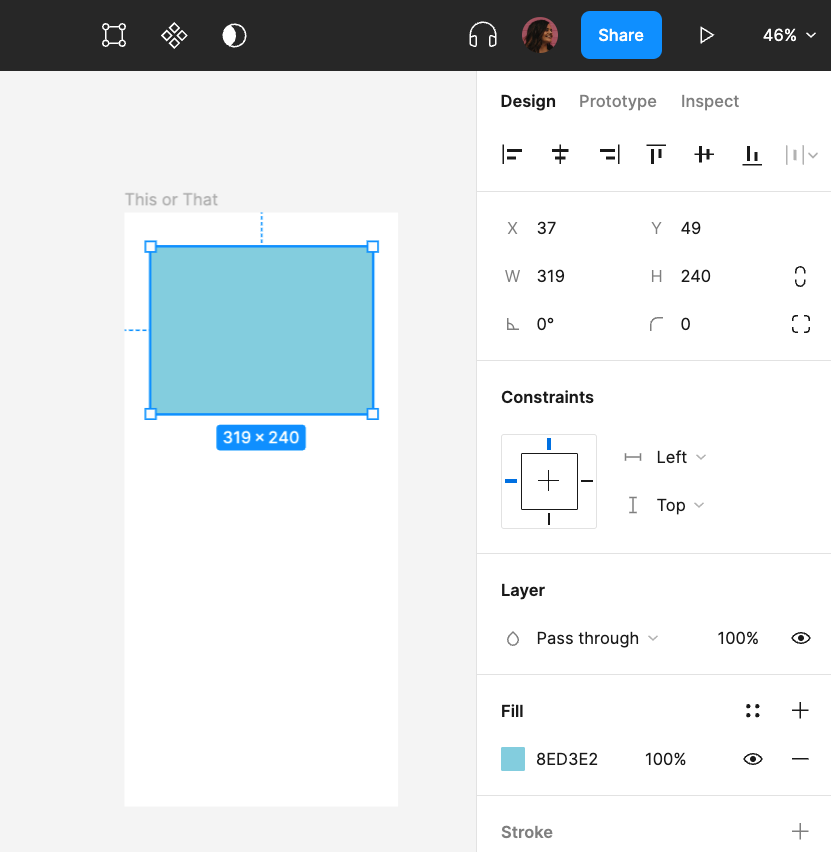
Task: Open the Inspect tab
Action: (710, 101)
